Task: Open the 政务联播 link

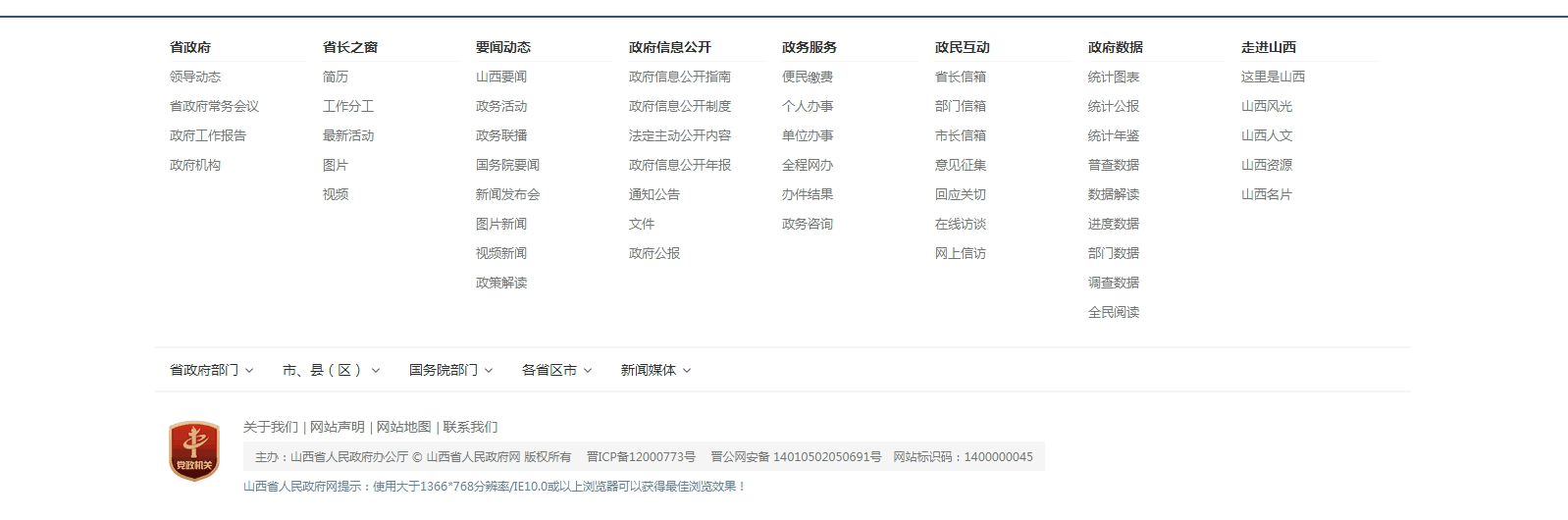Action: [501, 135]
